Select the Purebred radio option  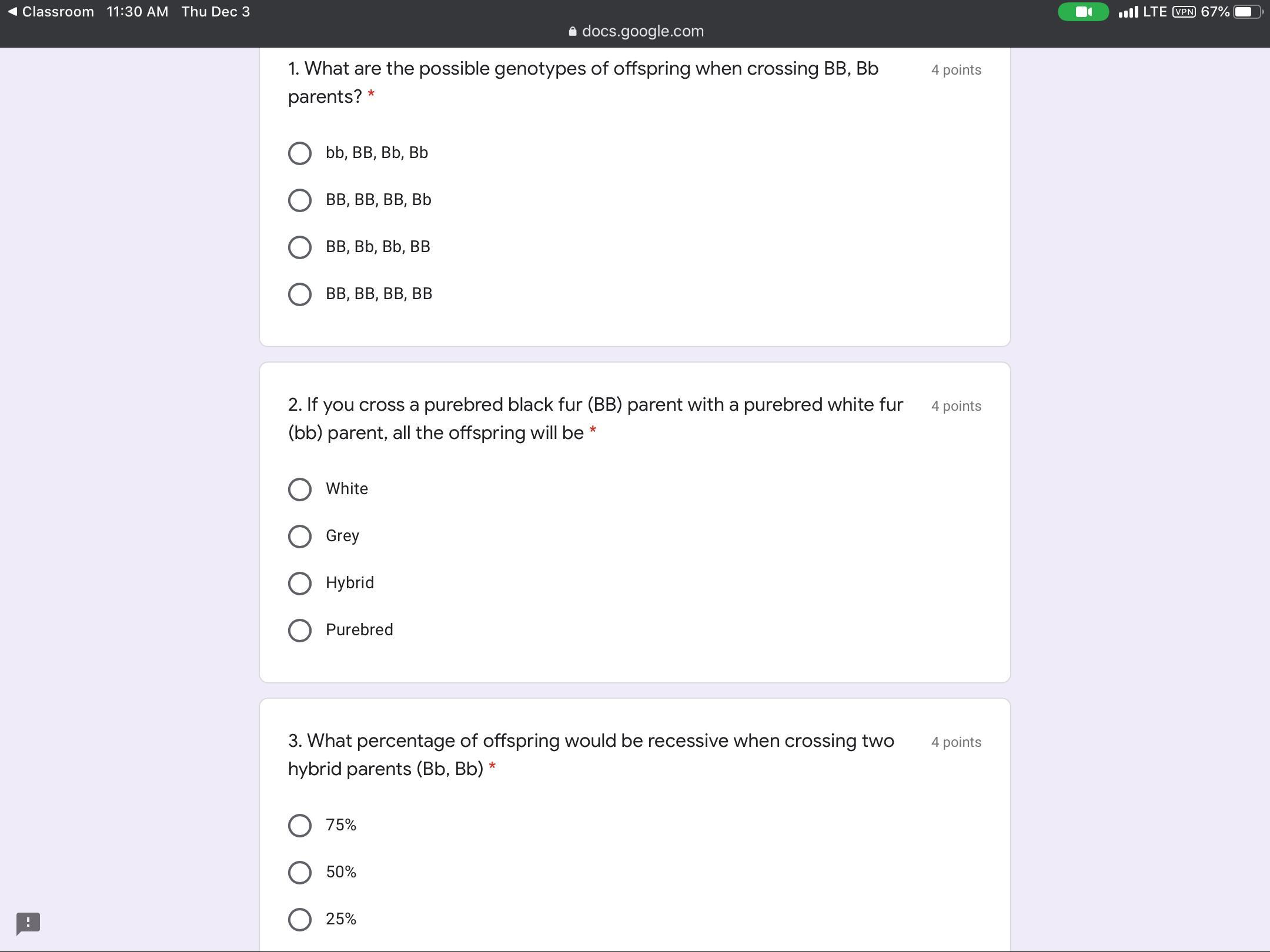coord(300,631)
